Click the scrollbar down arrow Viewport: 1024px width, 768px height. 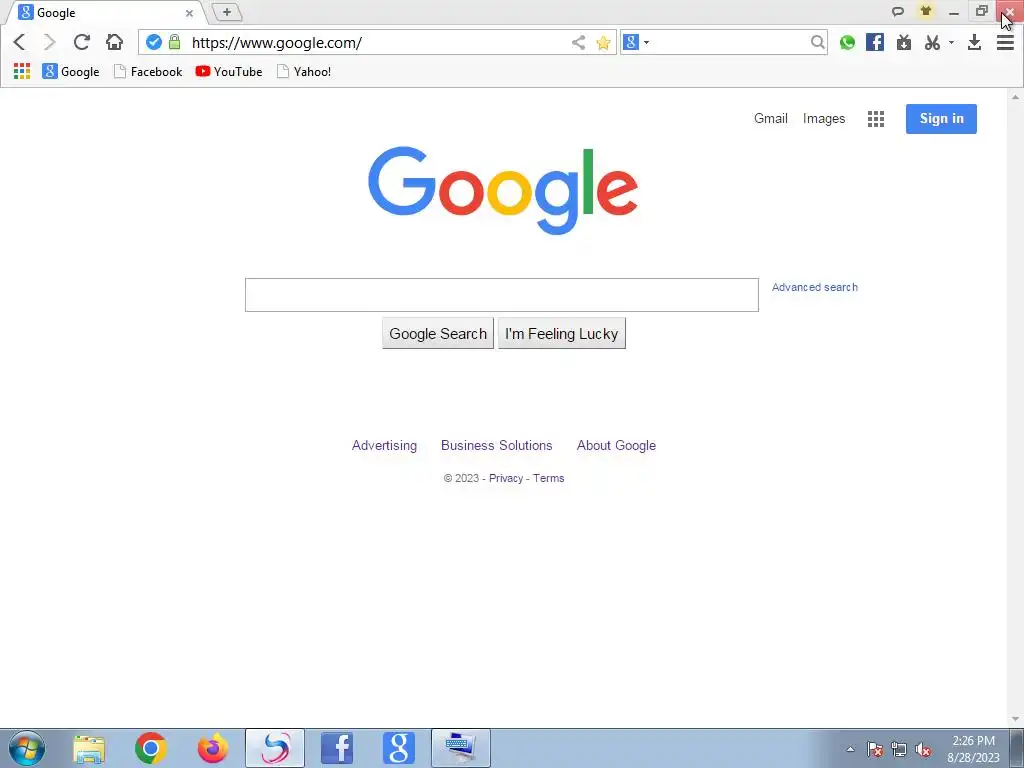pos(1015,719)
